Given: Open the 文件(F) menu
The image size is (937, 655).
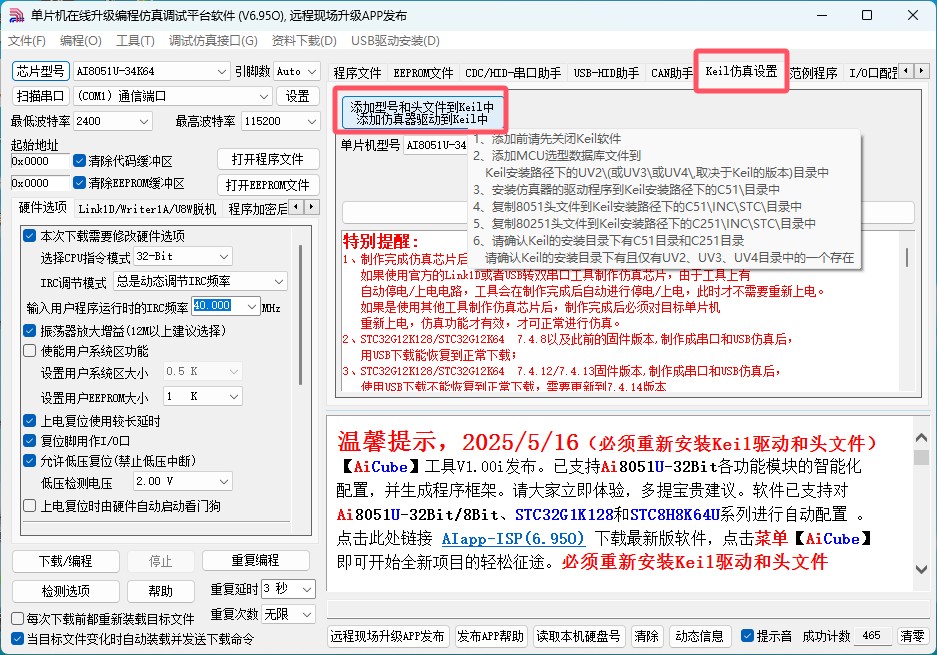Looking at the screenshot, I should click(27, 41).
